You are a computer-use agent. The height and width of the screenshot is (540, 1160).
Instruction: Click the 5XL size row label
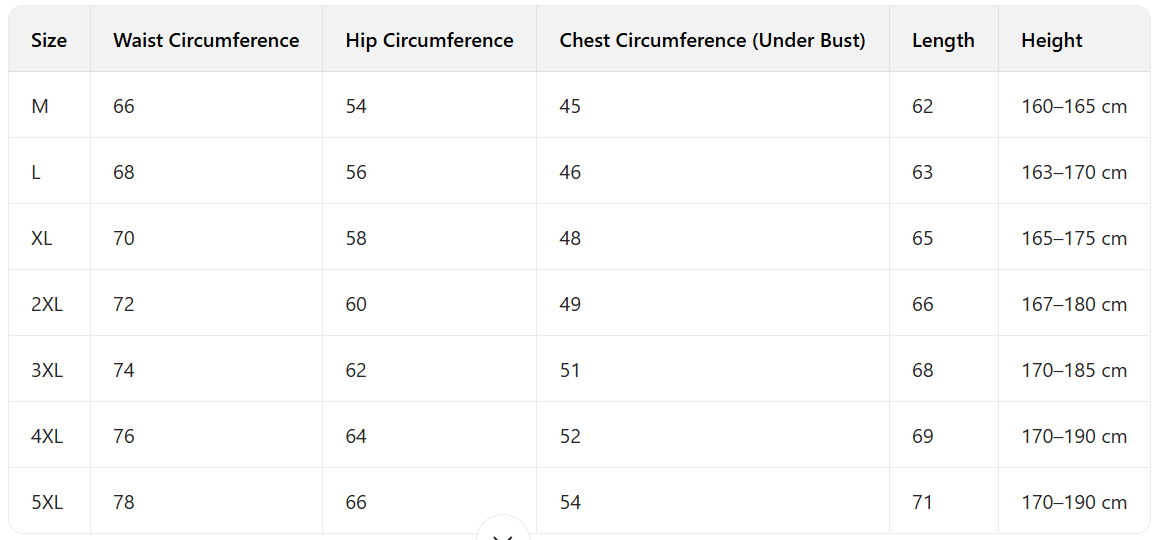[47, 502]
